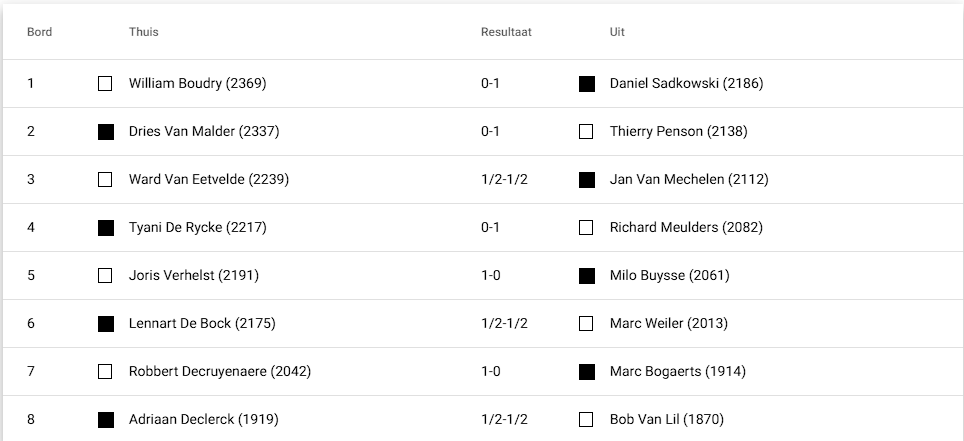Click black square next to Milo Buysse
Screen dimensions: 964x441
point(587,276)
